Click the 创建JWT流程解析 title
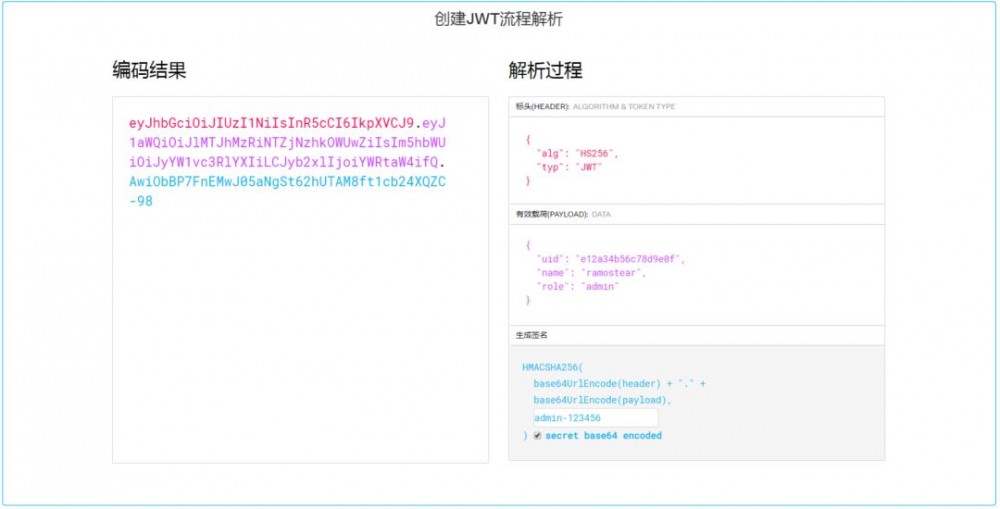Viewport: 1000px width, 509px height. pyautogui.click(x=499, y=19)
